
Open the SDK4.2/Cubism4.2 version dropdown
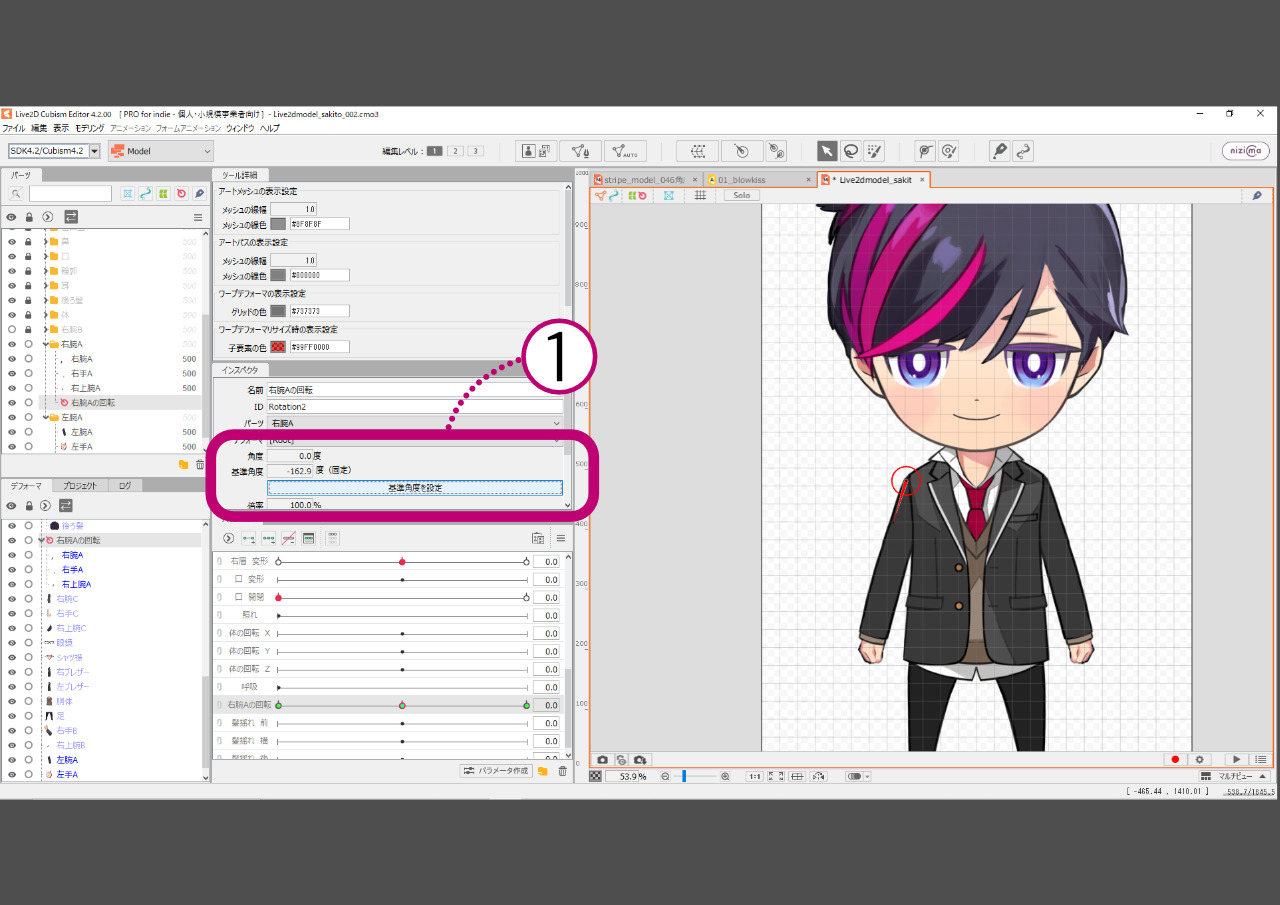coord(55,151)
